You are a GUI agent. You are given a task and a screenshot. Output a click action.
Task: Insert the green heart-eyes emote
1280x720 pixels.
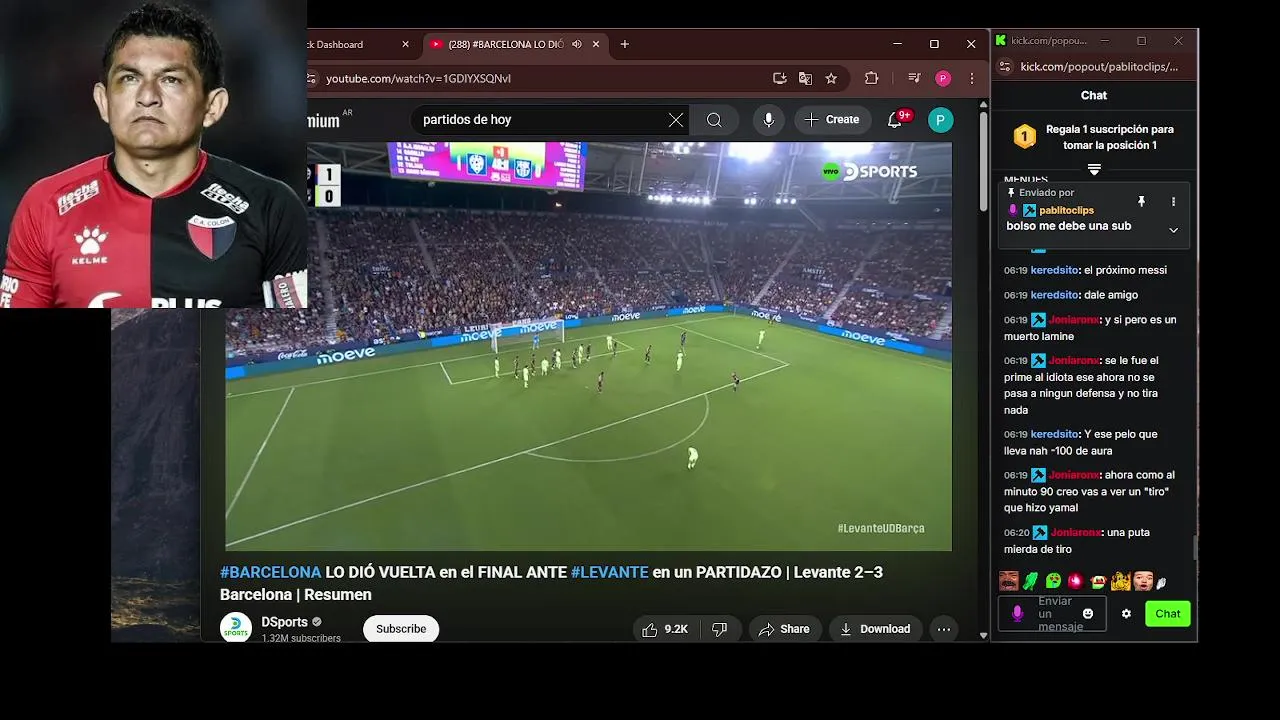coord(1053,581)
